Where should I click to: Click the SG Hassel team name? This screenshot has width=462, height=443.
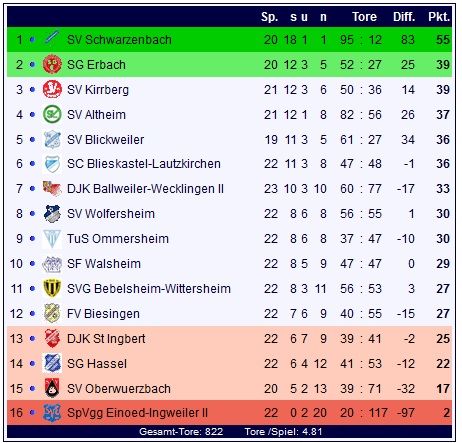pos(97,364)
